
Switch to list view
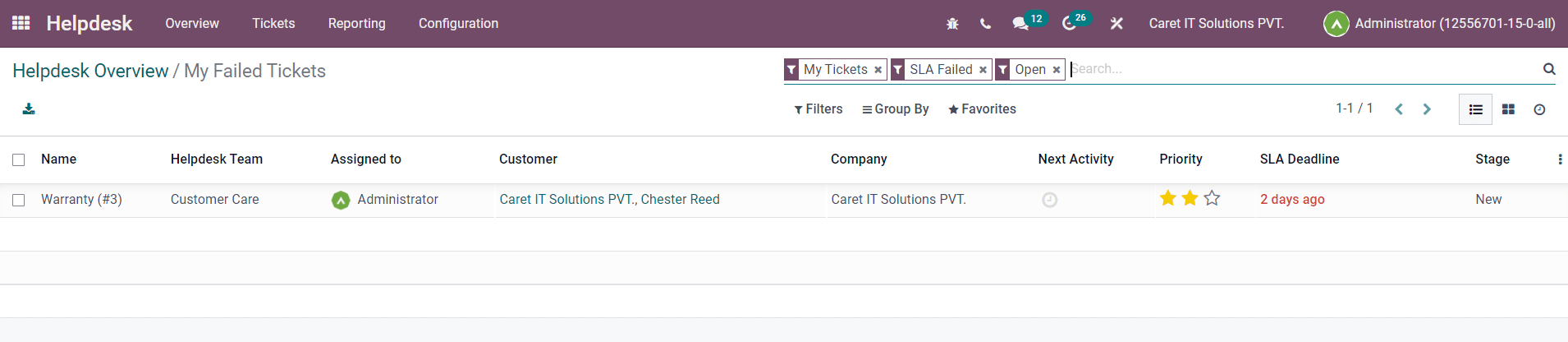[1475, 109]
